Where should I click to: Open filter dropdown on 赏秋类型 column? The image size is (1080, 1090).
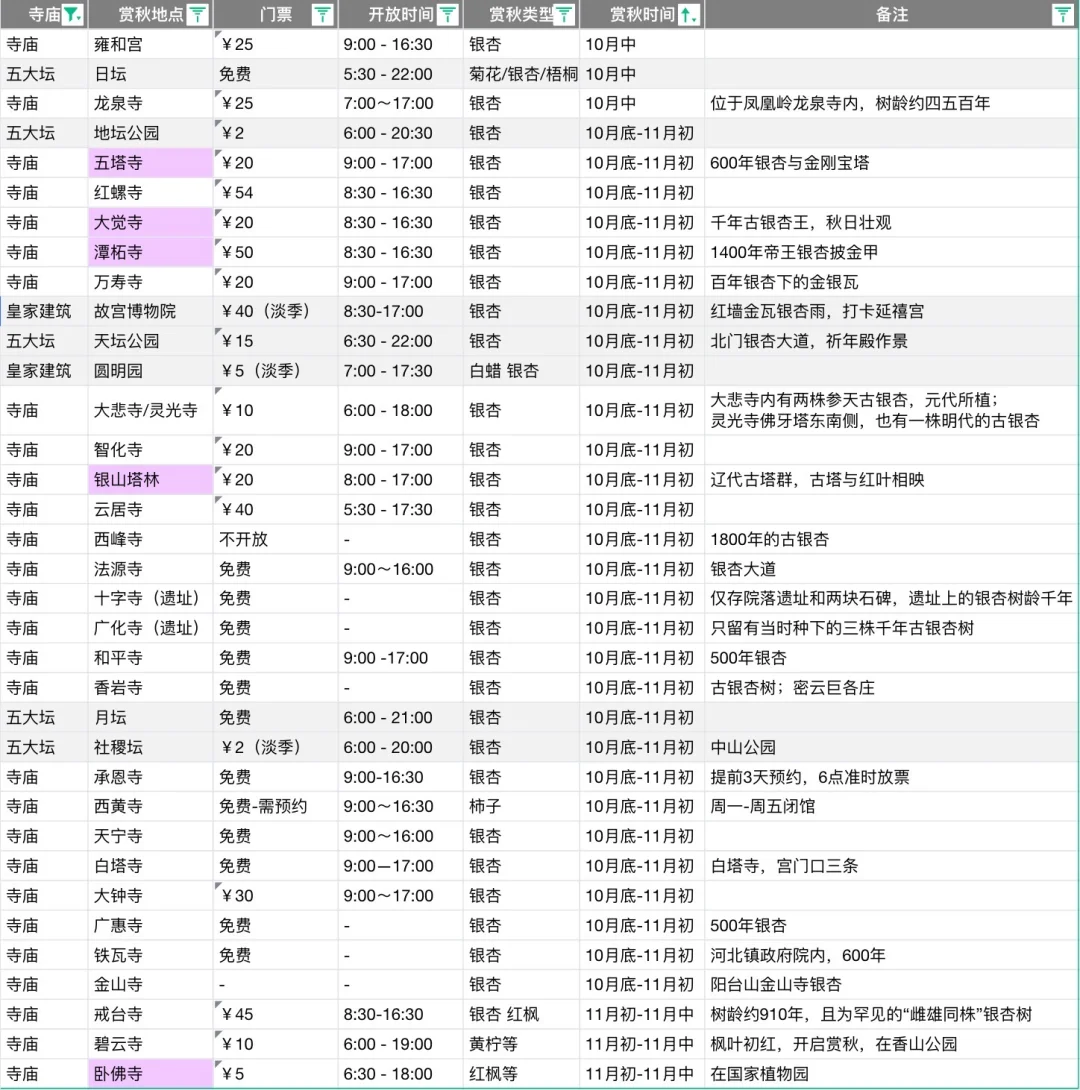pos(564,15)
